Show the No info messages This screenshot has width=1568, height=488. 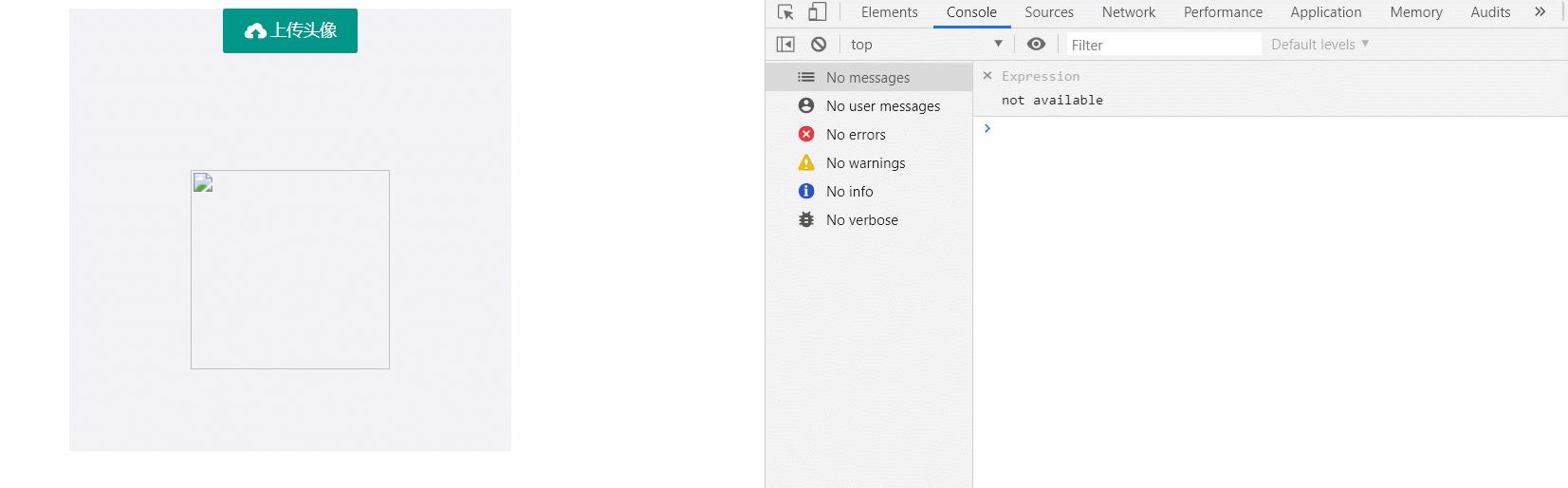pyautogui.click(x=849, y=192)
